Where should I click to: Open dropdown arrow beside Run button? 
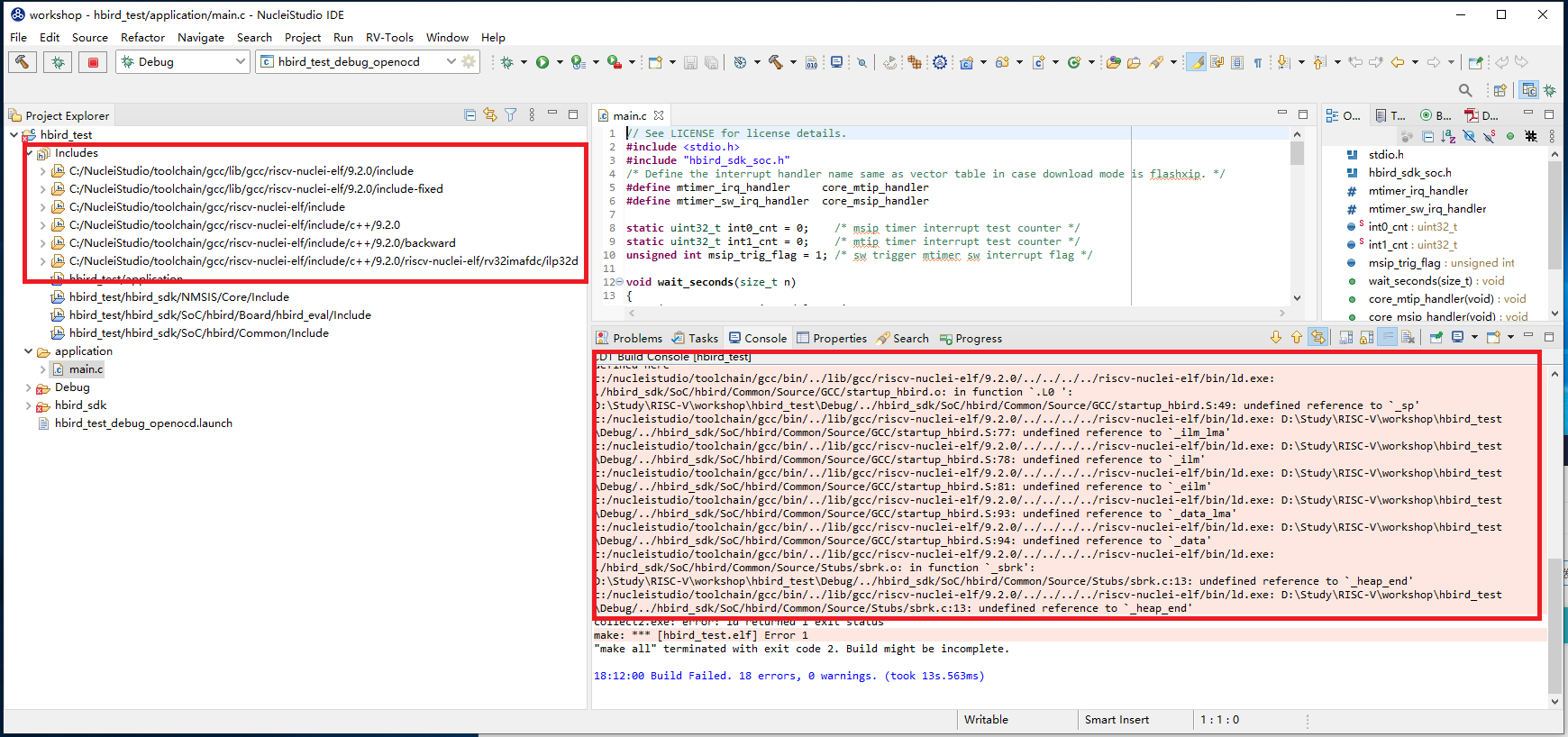[560, 62]
